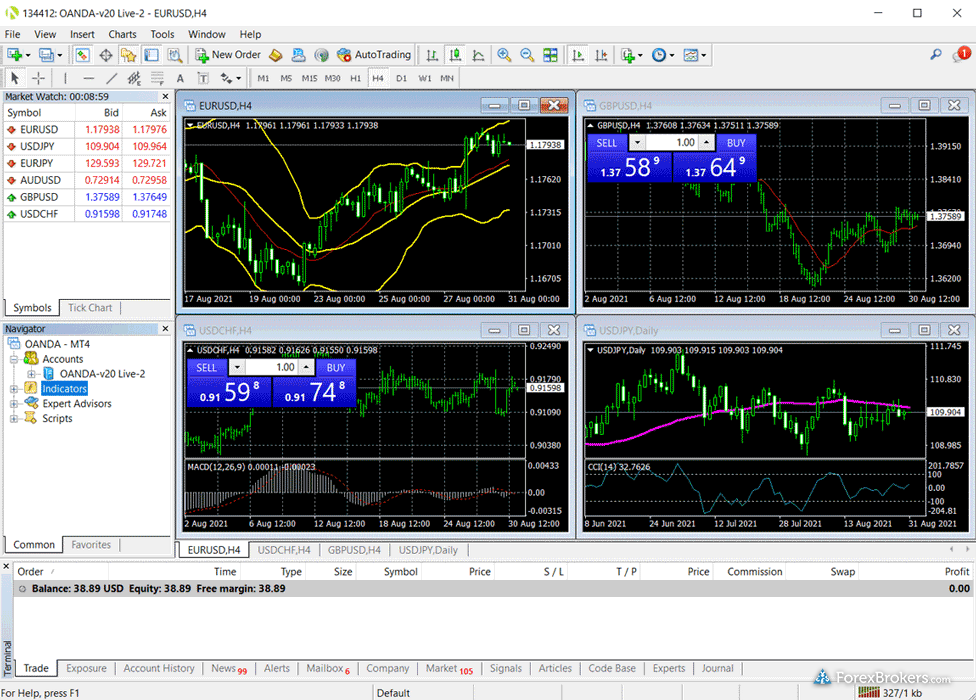976x700 pixels.
Task: Expand the Expert Advisors tree node
Action: tap(14, 404)
